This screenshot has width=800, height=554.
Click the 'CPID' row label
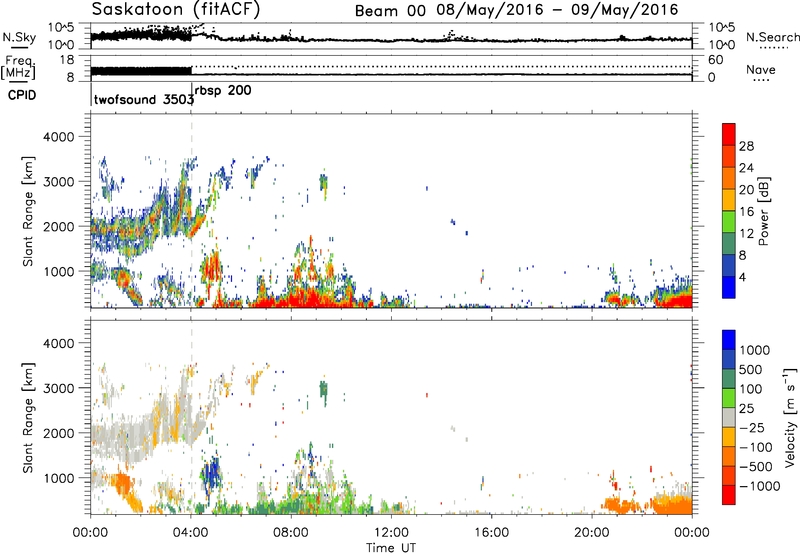[x=22, y=95]
